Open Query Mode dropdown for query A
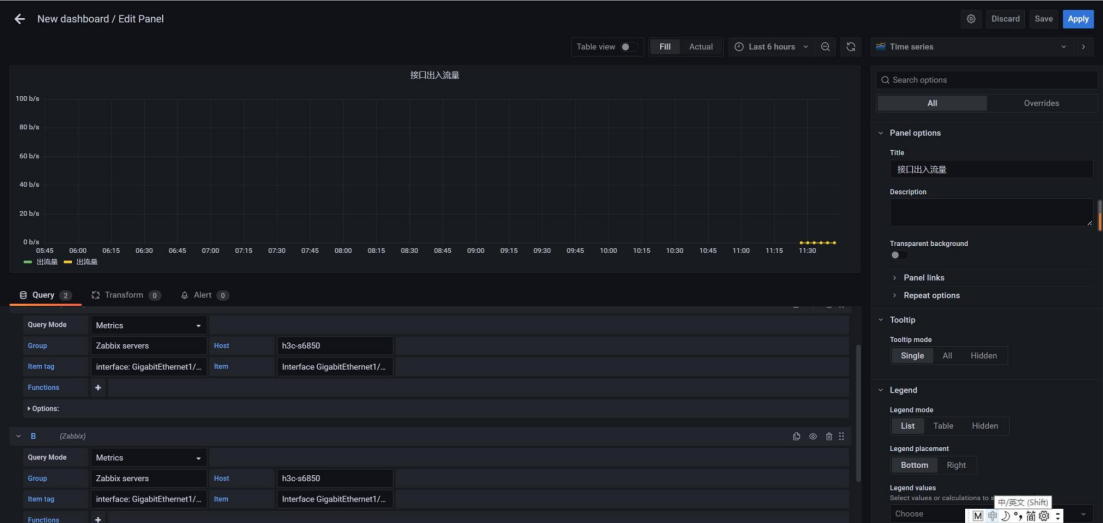 coord(148,325)
